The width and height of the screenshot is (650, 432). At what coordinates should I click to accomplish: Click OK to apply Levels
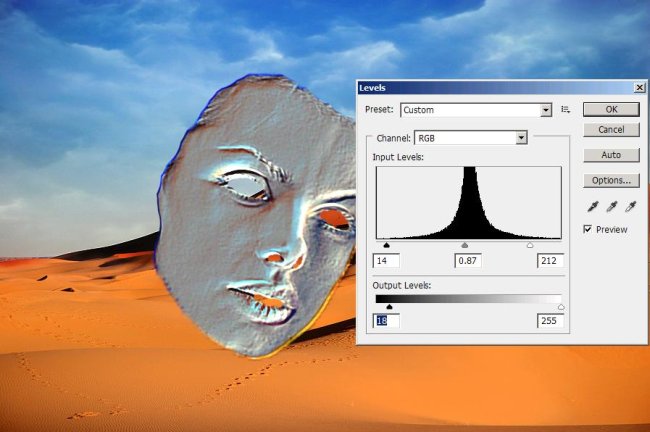(610, 109)
